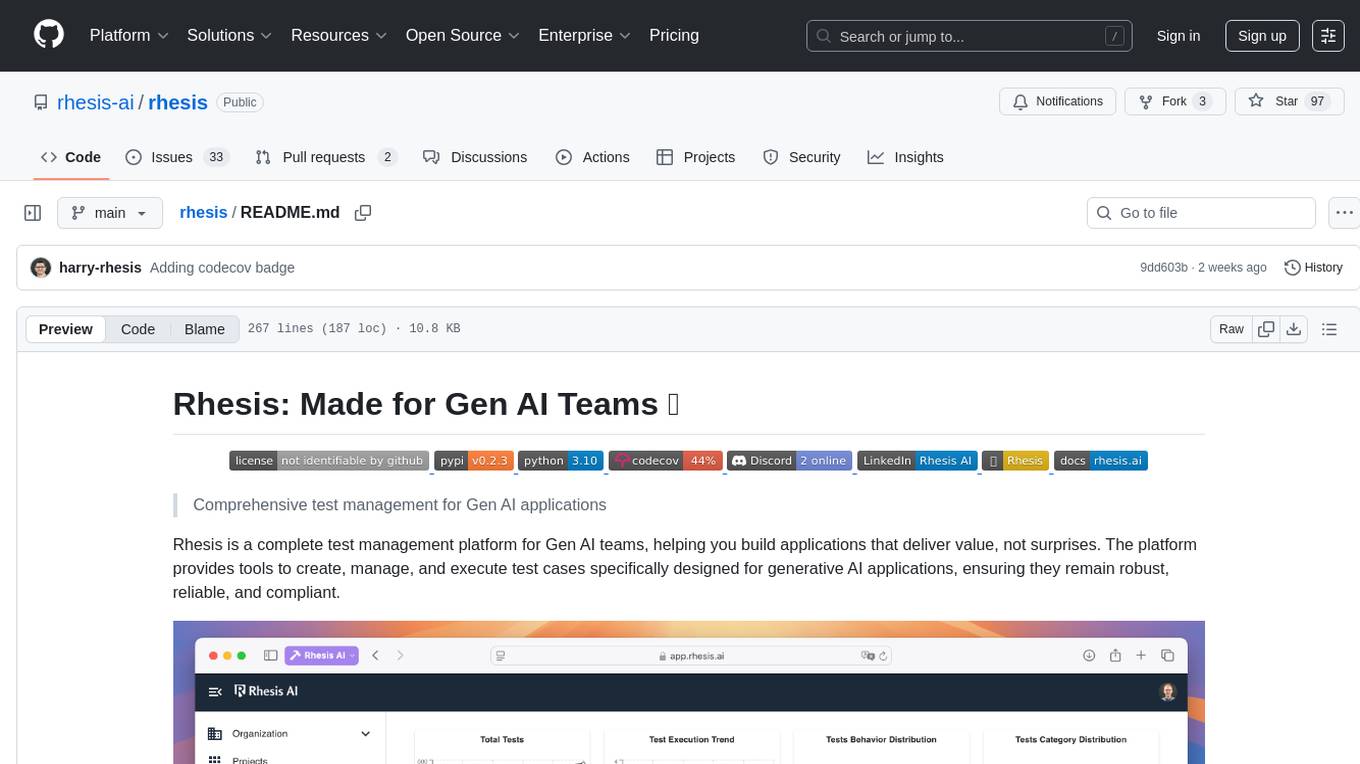Open the yellow Rhesis badge
Screen dimensions: 1360x764
(1015, 461)
